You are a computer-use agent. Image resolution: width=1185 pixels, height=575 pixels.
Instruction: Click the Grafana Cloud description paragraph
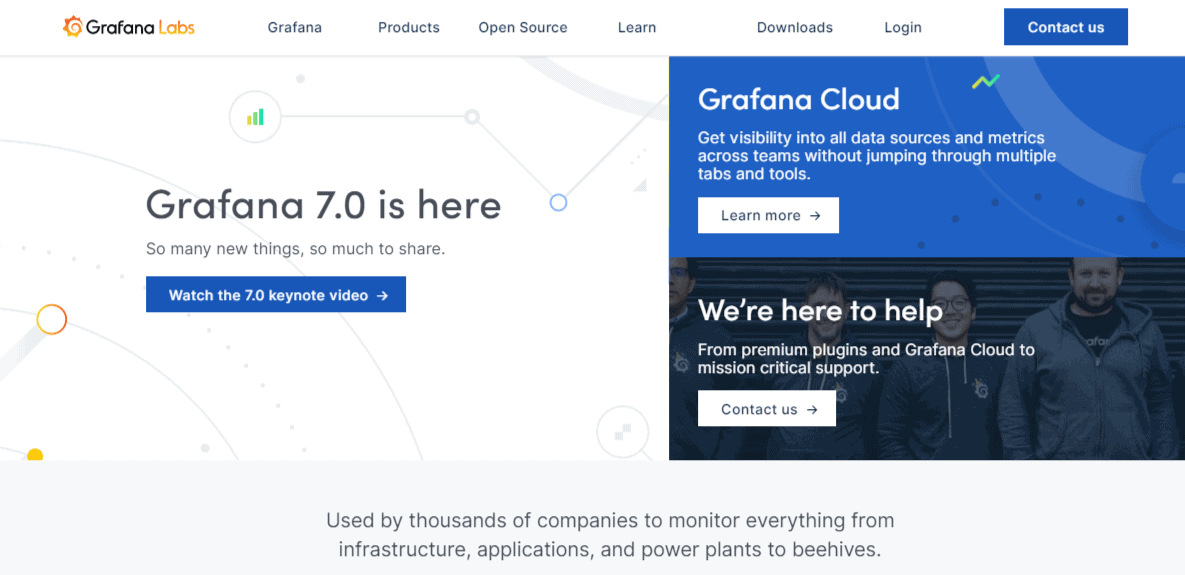pyautogui.click(x=877, y=156)
